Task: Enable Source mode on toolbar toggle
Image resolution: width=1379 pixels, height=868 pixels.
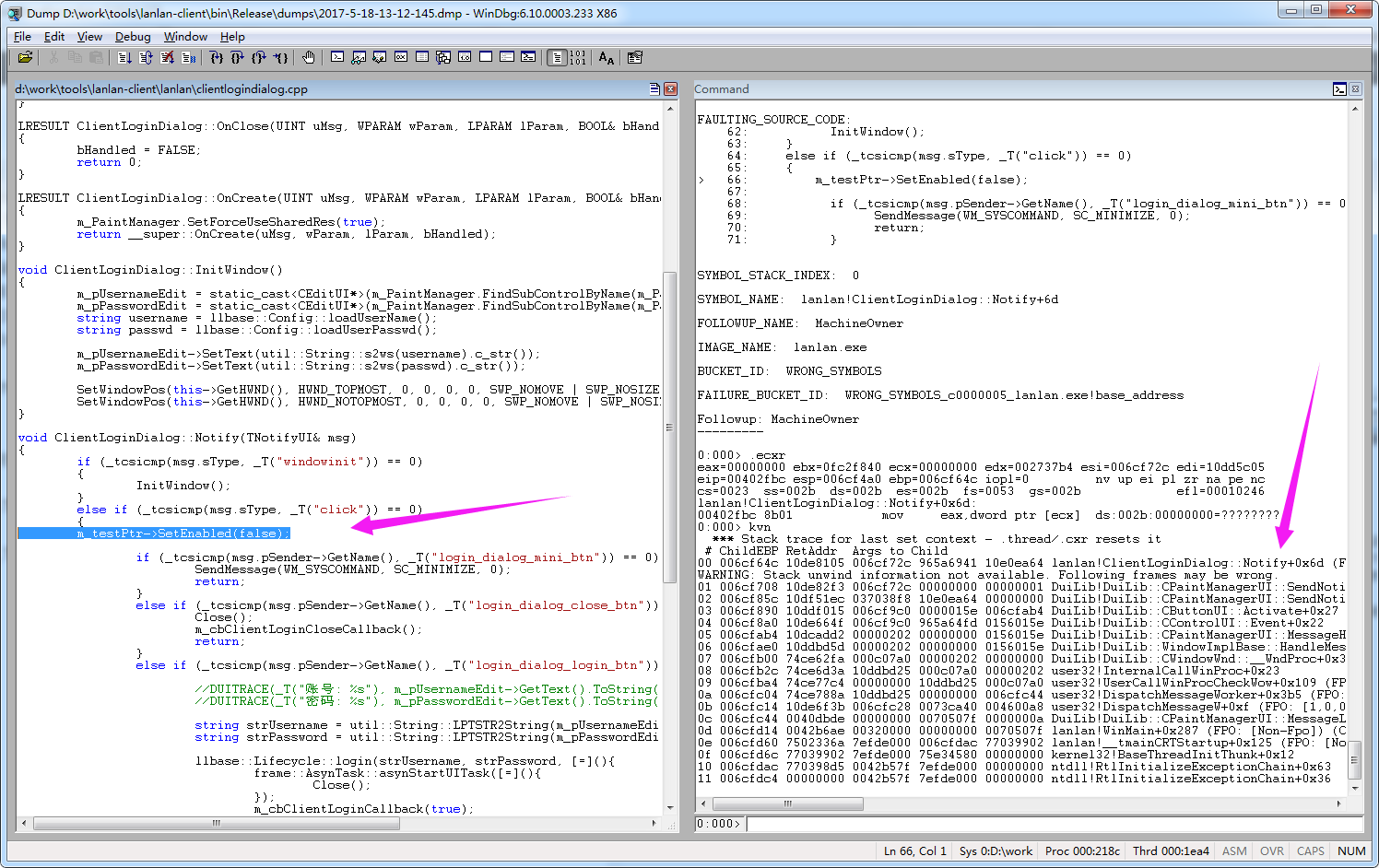Action: click(557, 57)
